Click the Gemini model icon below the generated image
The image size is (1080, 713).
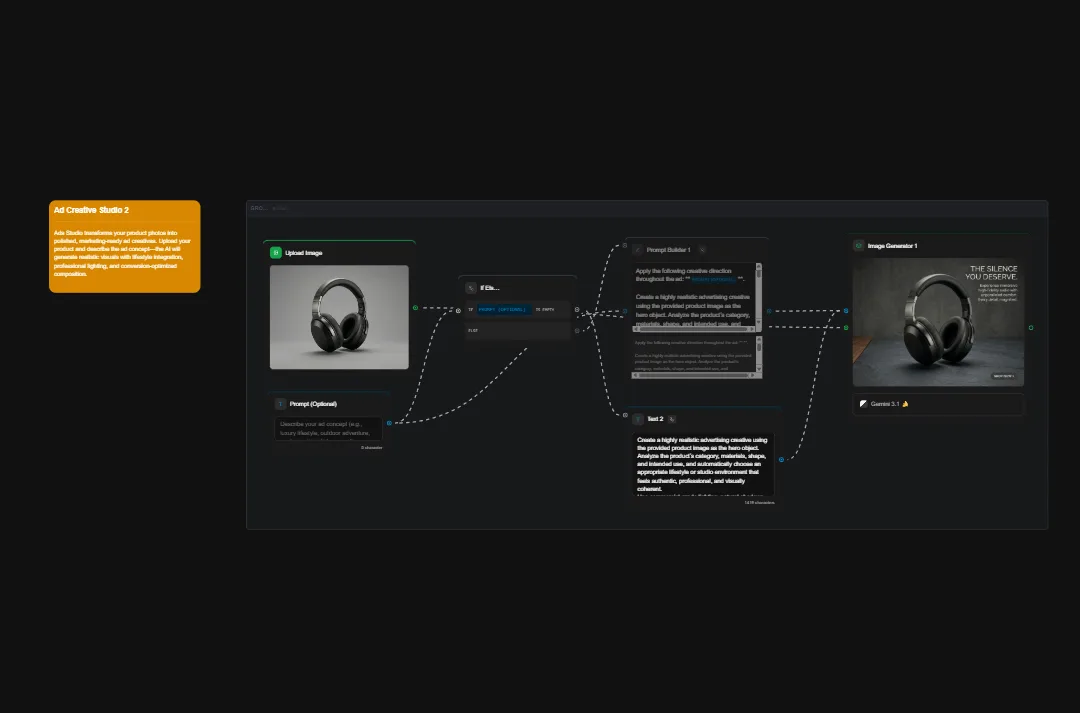point(863,404)
